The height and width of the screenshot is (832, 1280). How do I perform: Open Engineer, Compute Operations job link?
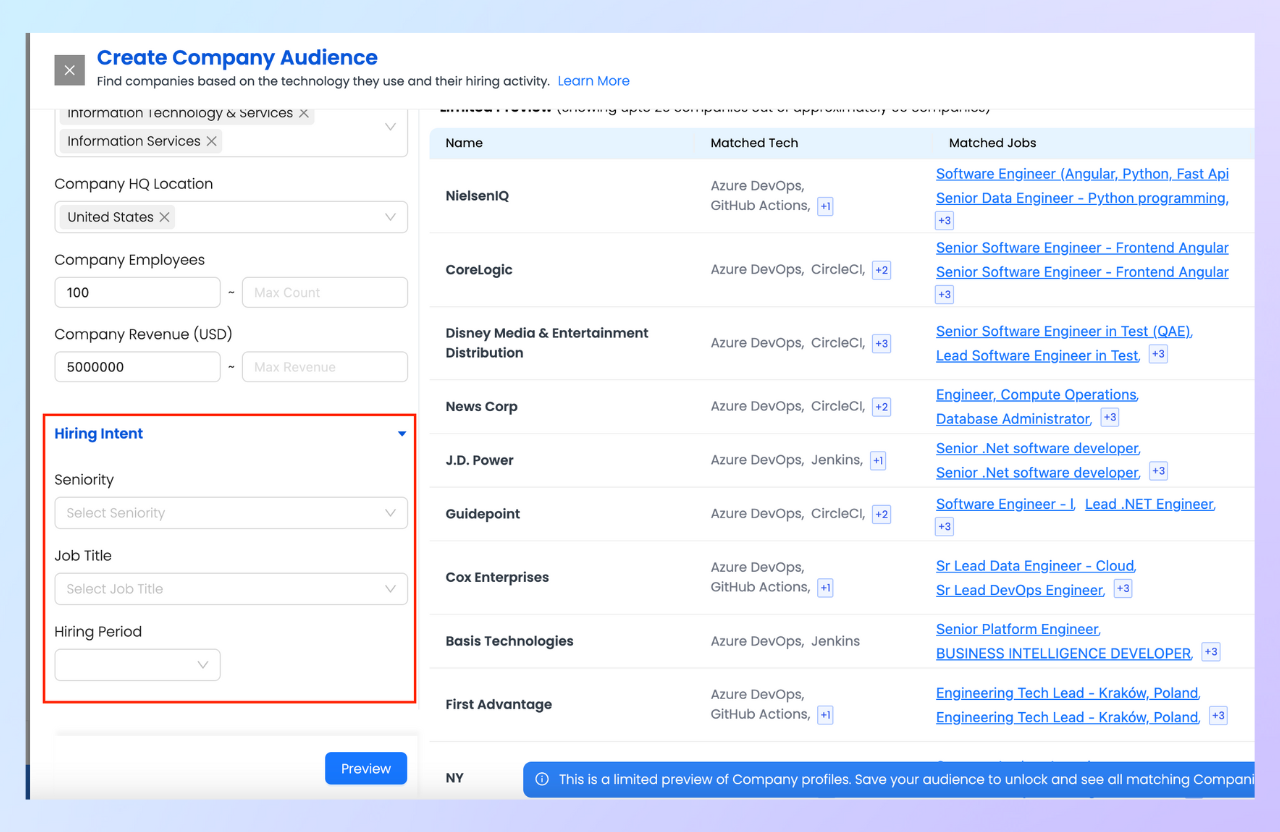[1036, 395]
